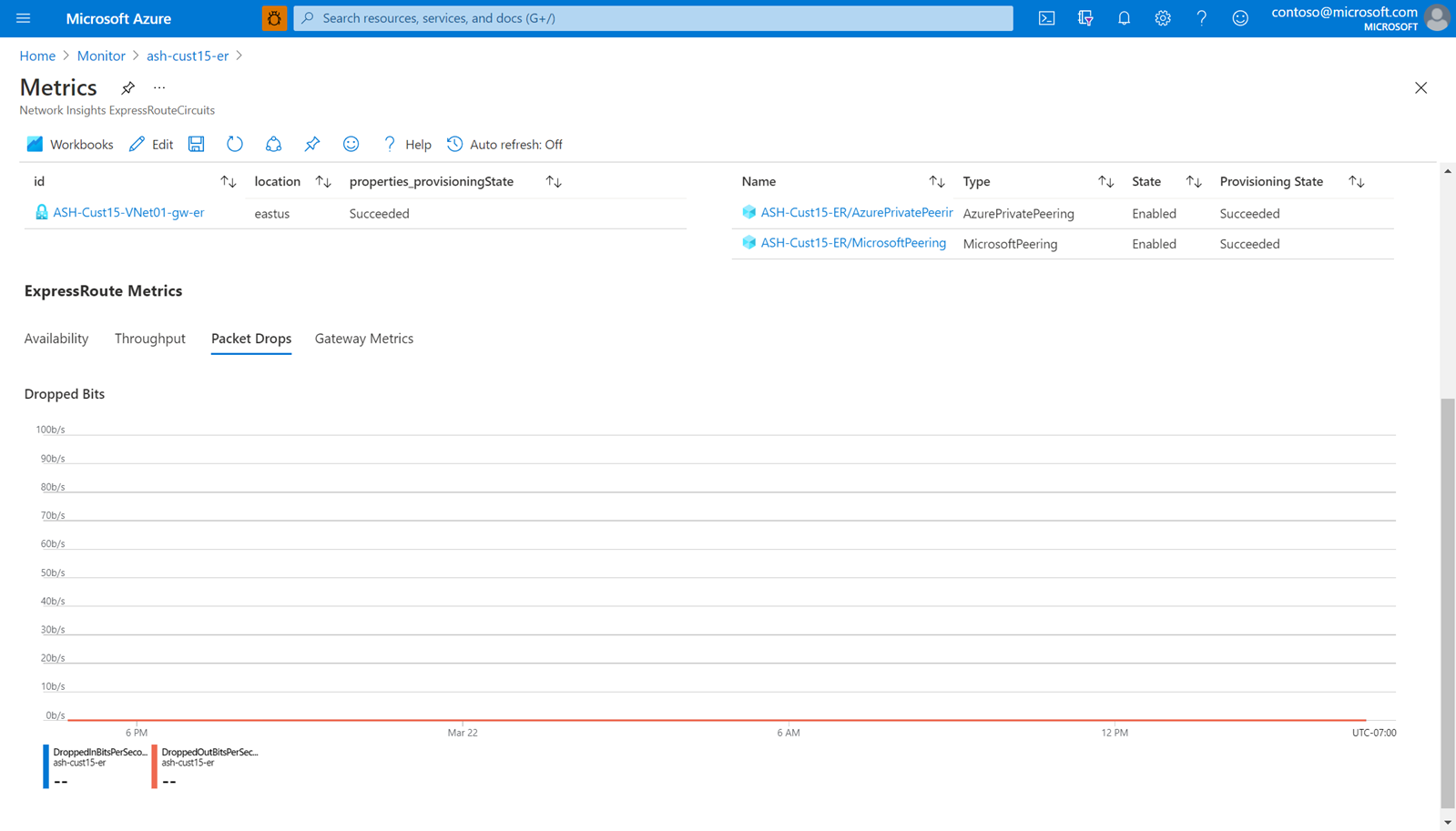The height and width of the screenshot is (831, 1456).
Task: Switch to the Gateway Metrics tab
Action: click(x=363, y=339)
